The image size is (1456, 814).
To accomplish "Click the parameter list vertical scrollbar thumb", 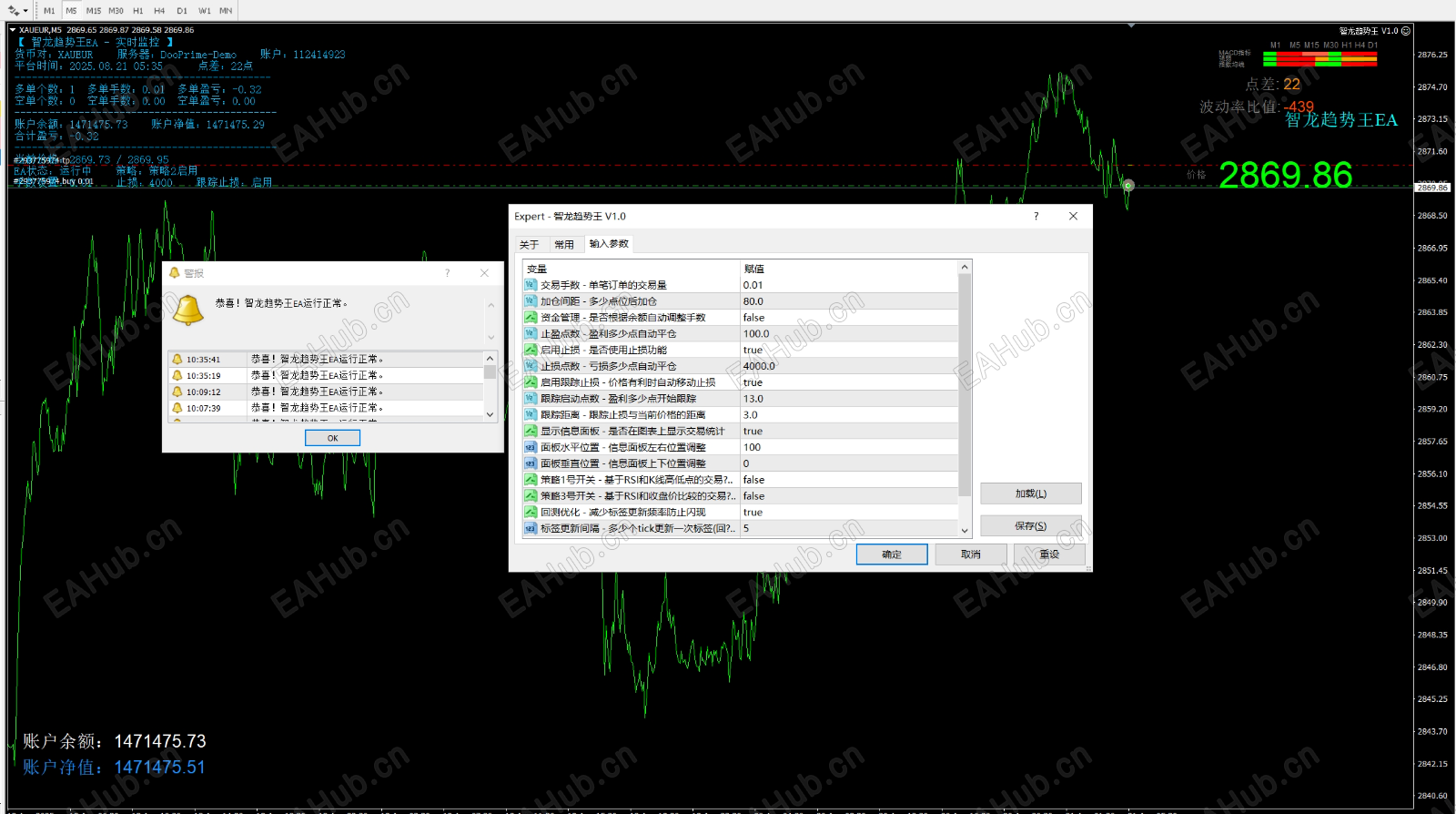I will click(x=965, y=385).
